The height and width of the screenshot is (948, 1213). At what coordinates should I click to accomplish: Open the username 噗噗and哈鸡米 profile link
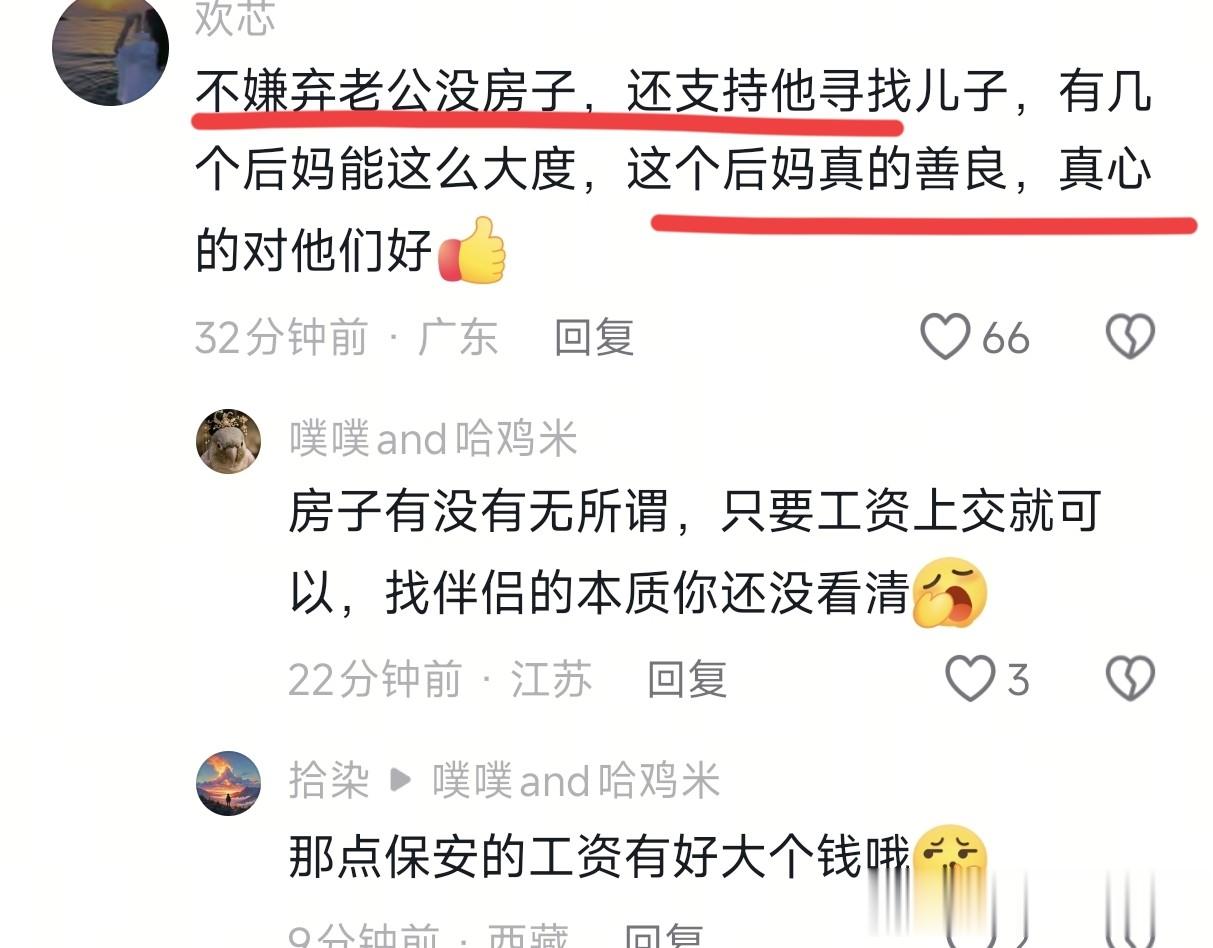click(434, 440)
